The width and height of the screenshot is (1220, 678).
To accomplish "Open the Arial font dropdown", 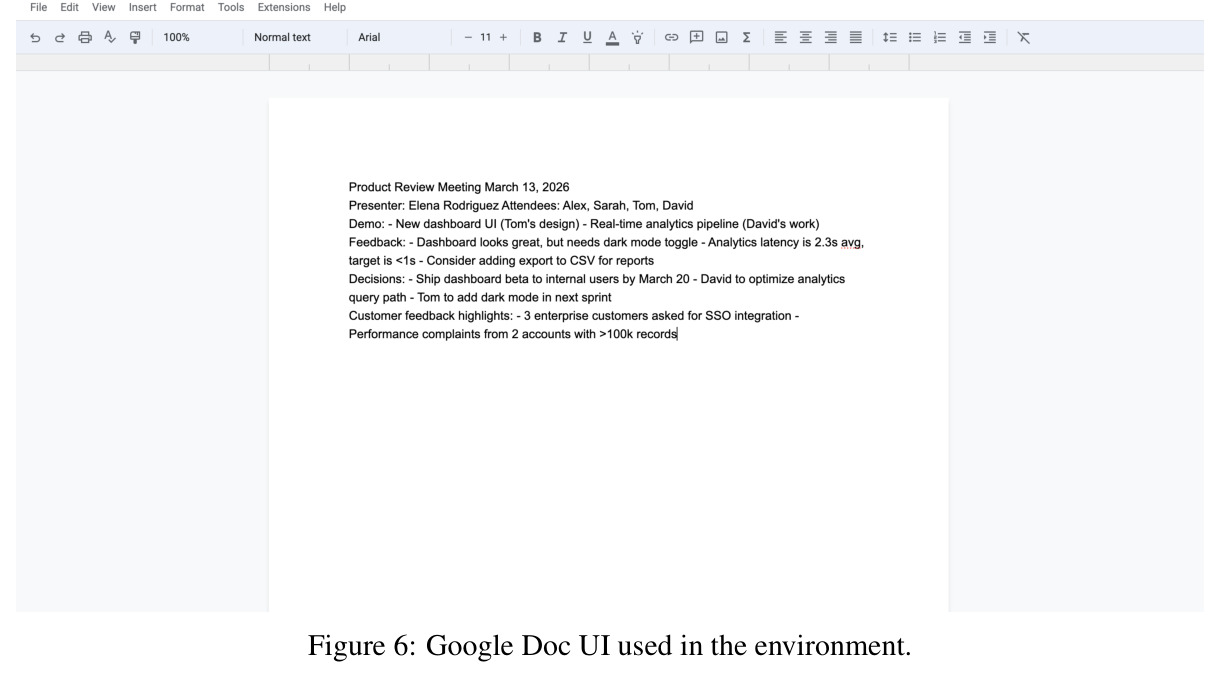I will coord(369,37).
